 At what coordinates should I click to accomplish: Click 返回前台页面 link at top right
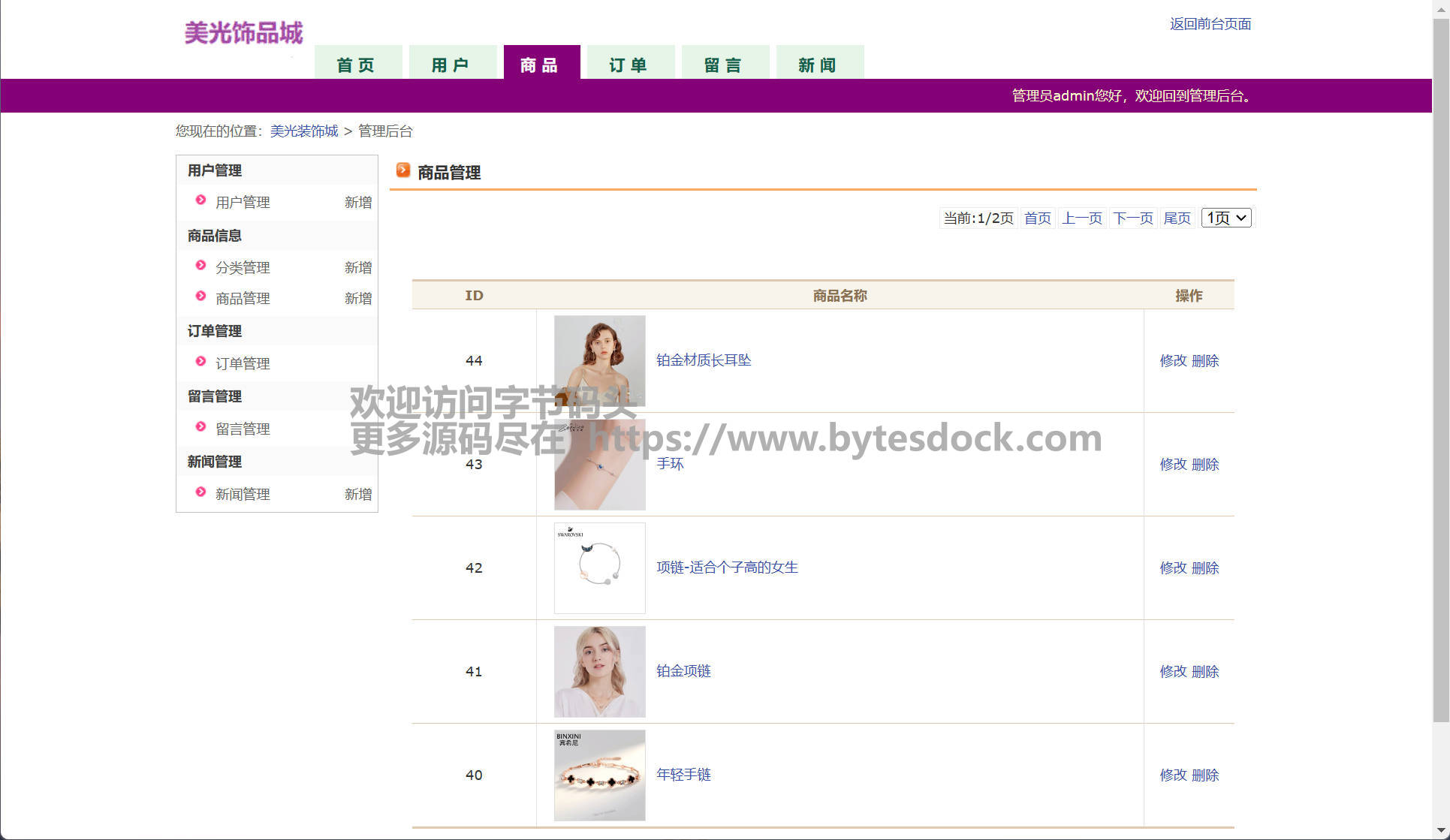pyautogui.click(x=1210, y=24)
